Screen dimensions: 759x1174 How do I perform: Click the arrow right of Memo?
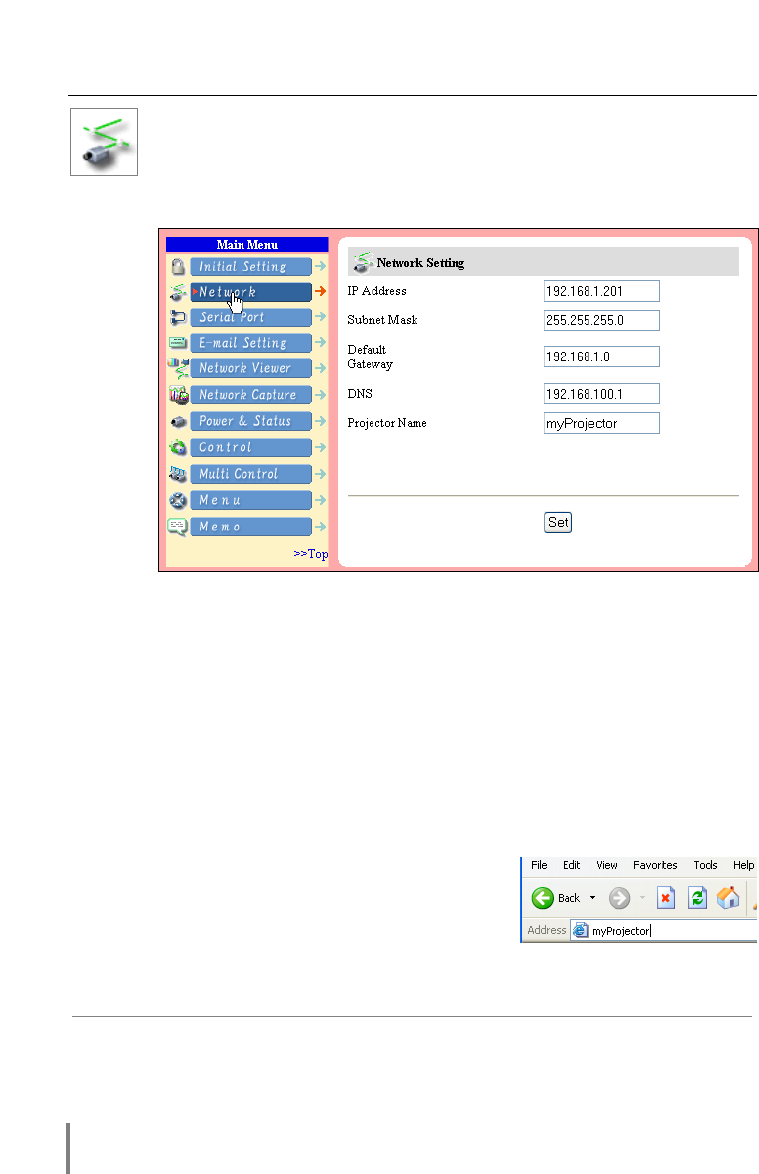pyautogui.click(x=320, y=526)
